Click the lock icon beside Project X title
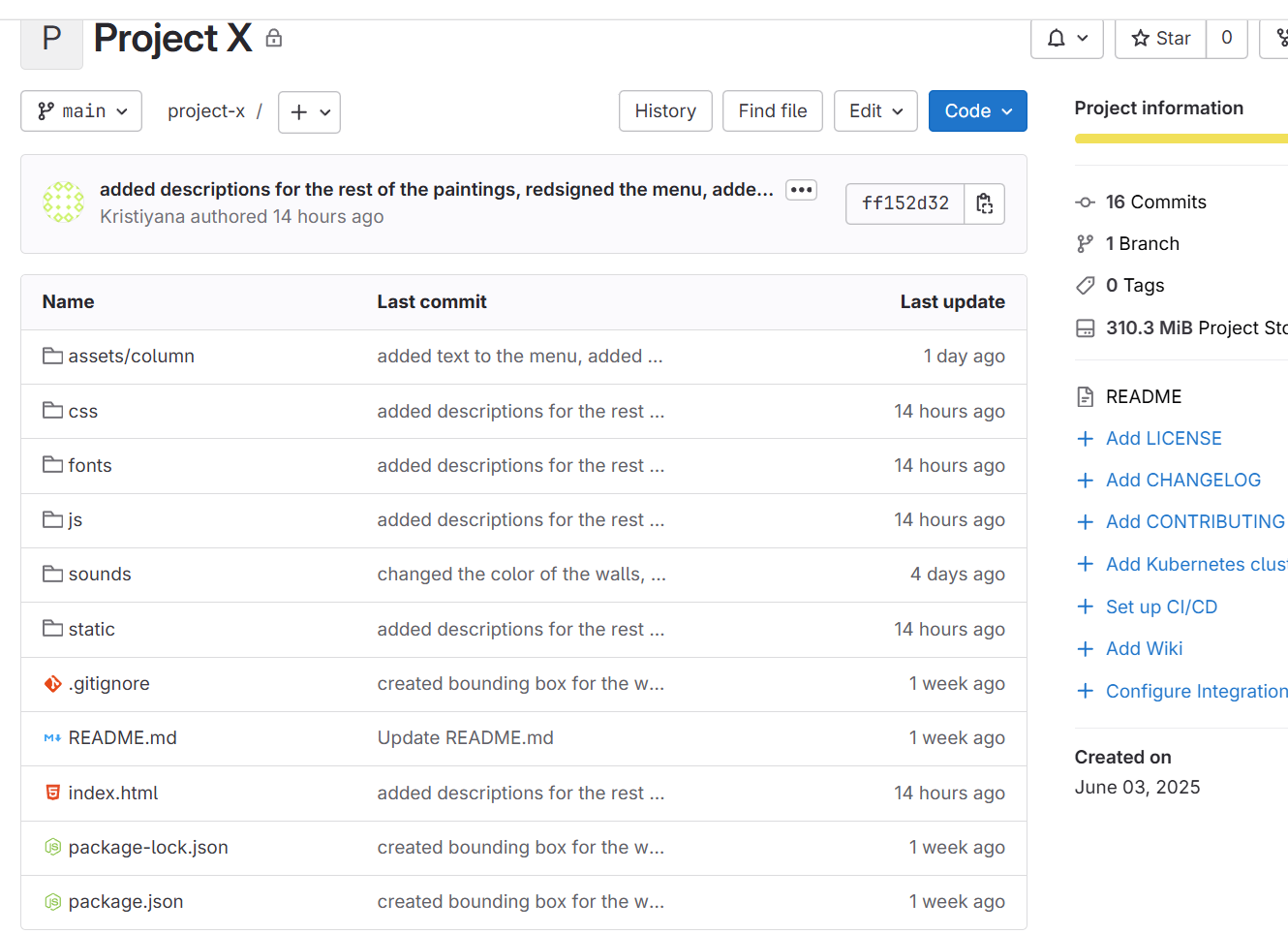Screen dimensions: 1288x934 273,38
